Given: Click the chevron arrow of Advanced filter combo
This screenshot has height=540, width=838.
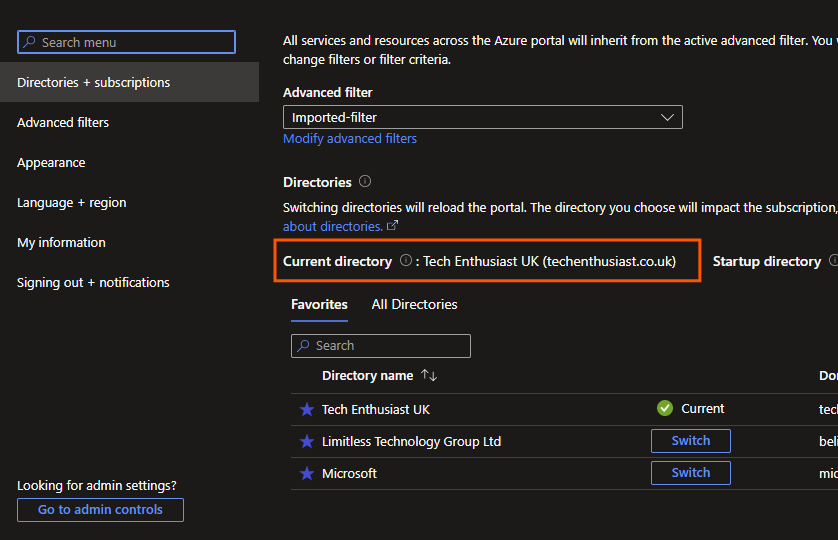Looking at the screenshot, I should [667, 117].
